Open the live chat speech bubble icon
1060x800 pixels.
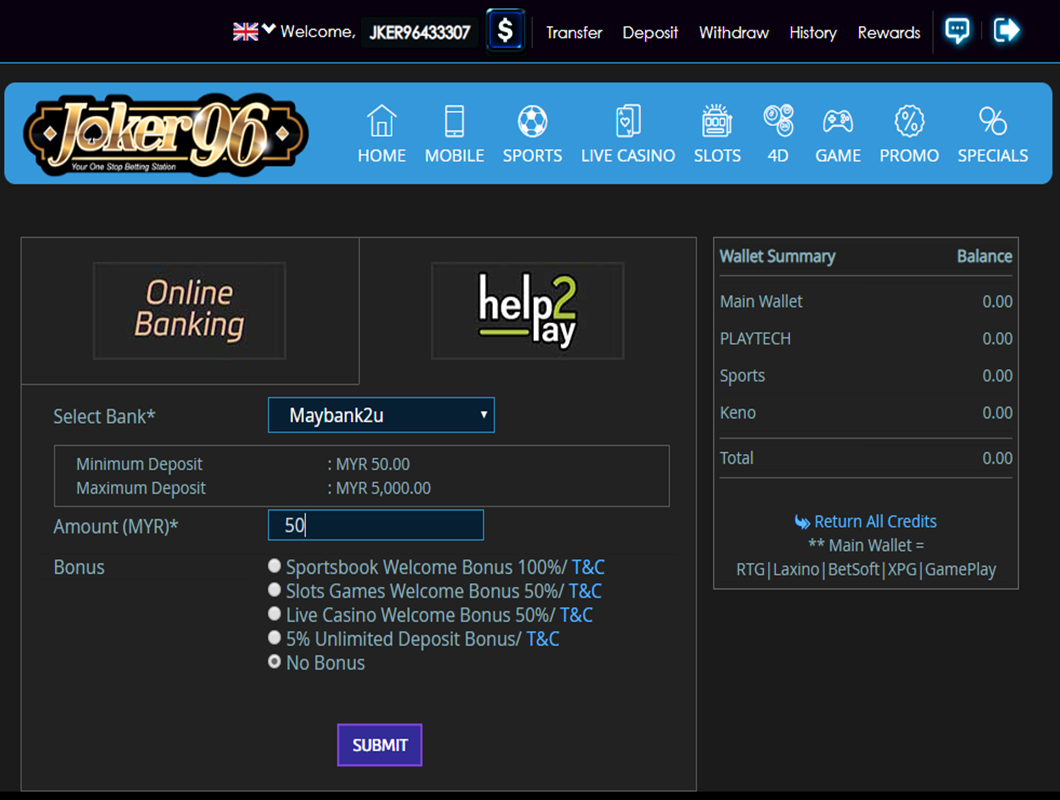(957, 30)
